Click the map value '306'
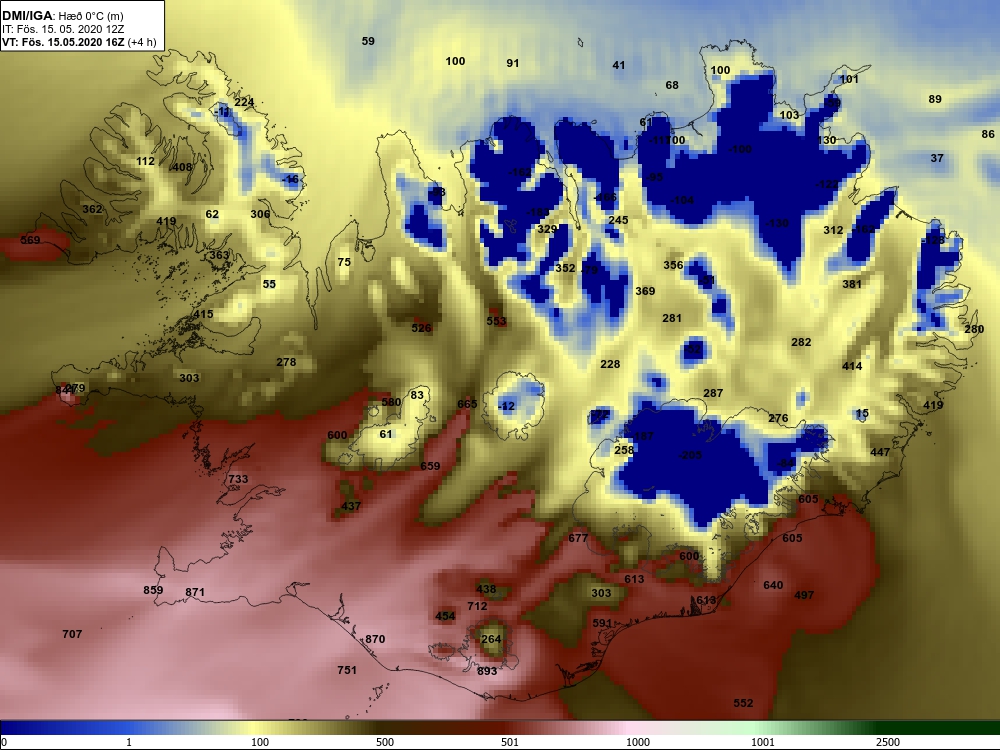 tap(260, 214)
